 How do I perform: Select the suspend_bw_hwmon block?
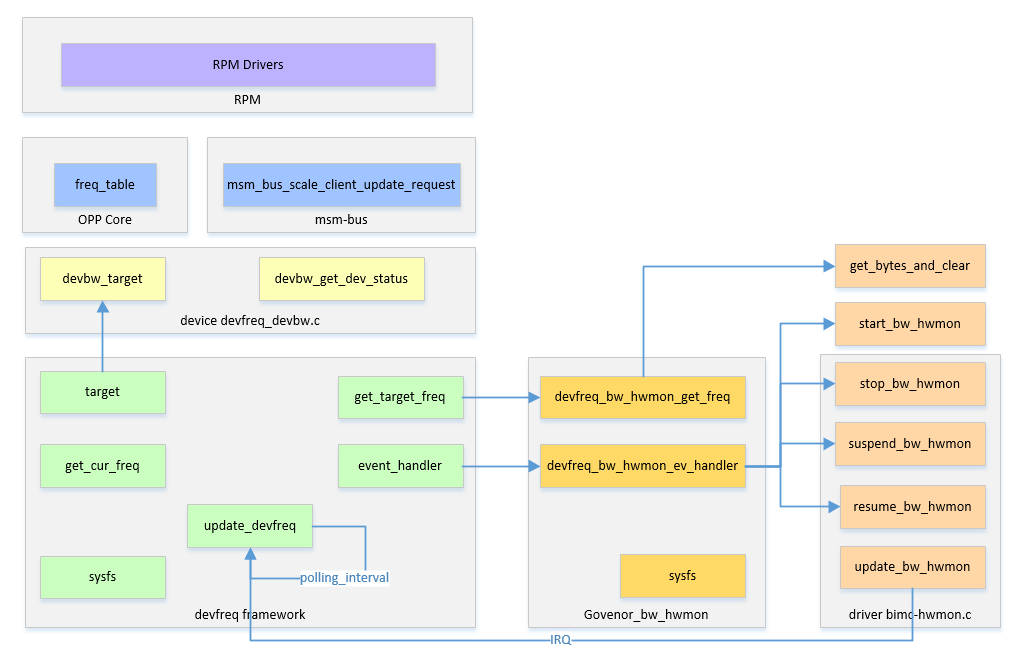(909, 444)
